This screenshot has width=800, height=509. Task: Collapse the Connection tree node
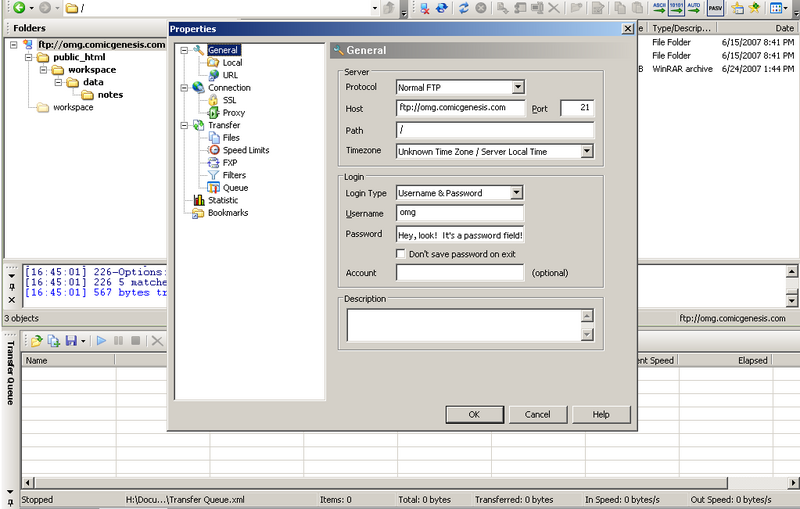pyautogui.click(x=183, y=88)
